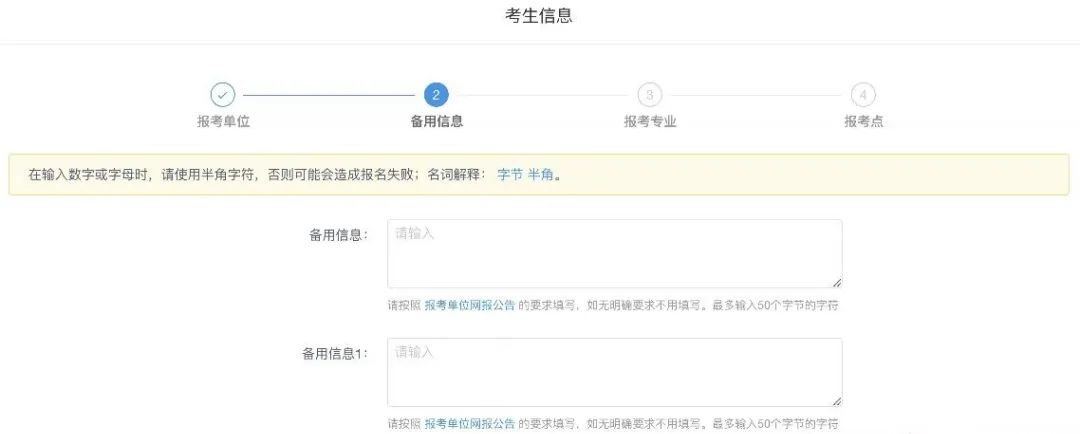
Task: Open the 半角 explanation link
Action: (x=540, y=175)
